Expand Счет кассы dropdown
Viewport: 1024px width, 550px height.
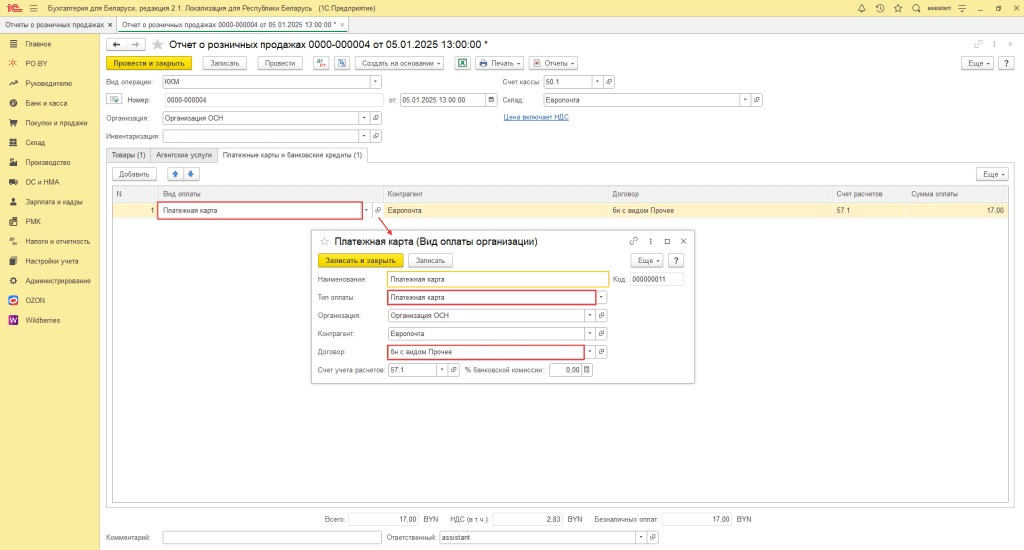click(x=597, y=82)
